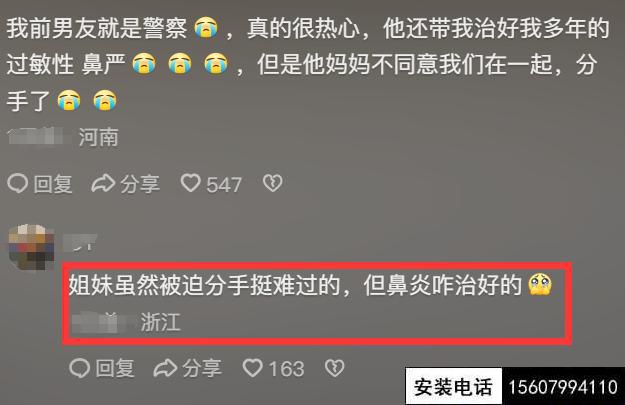Select 分享 text under reply comment
Viewport: 625px width, 405px height.
click(x=202, y=368)
